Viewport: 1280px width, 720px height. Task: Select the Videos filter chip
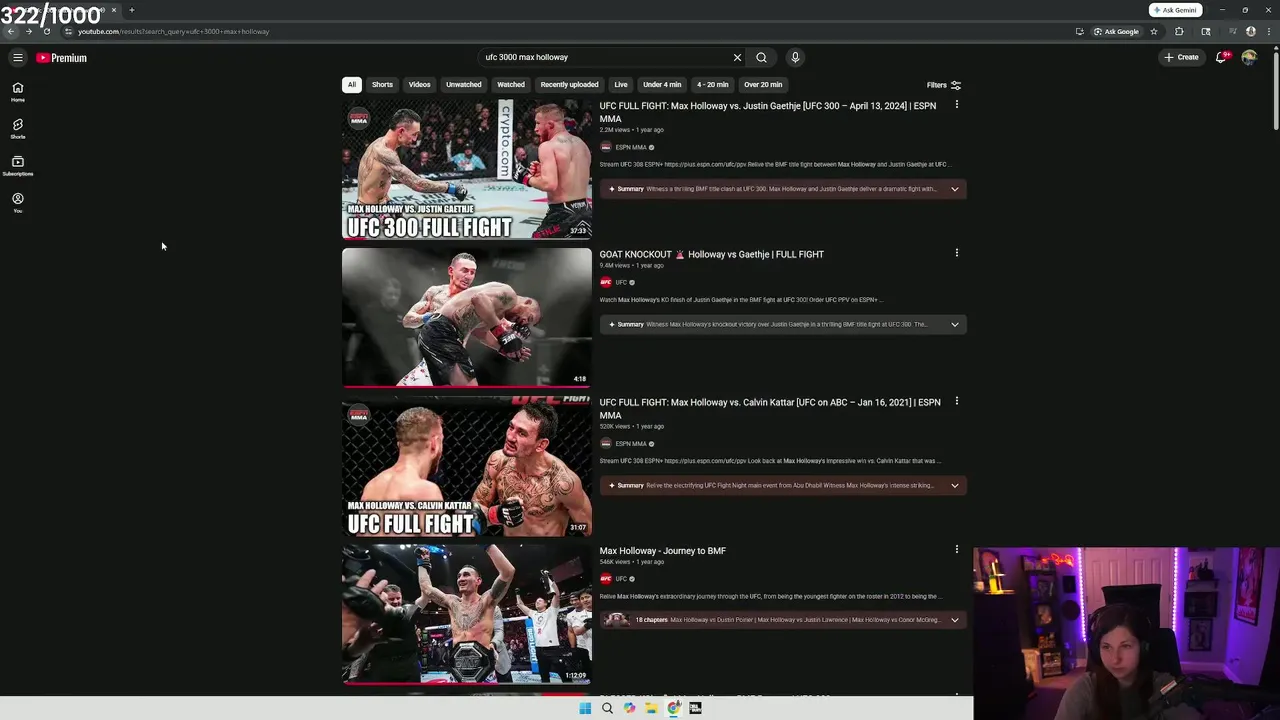pyautogui.click(x=419, y=85)
